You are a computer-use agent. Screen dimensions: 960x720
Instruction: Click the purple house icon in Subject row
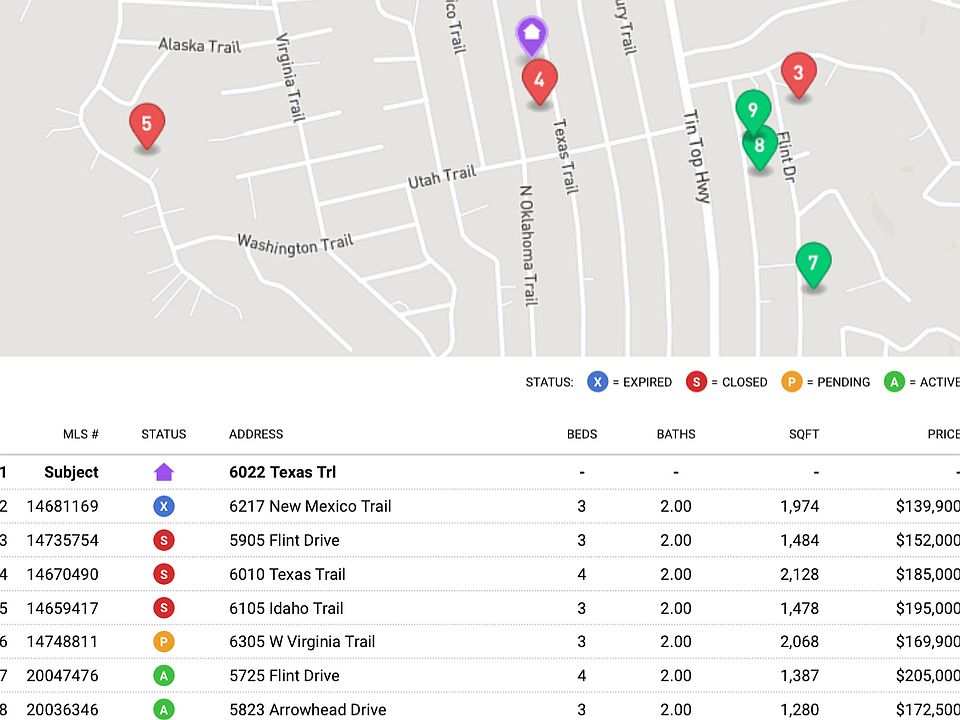coord(164,472)
